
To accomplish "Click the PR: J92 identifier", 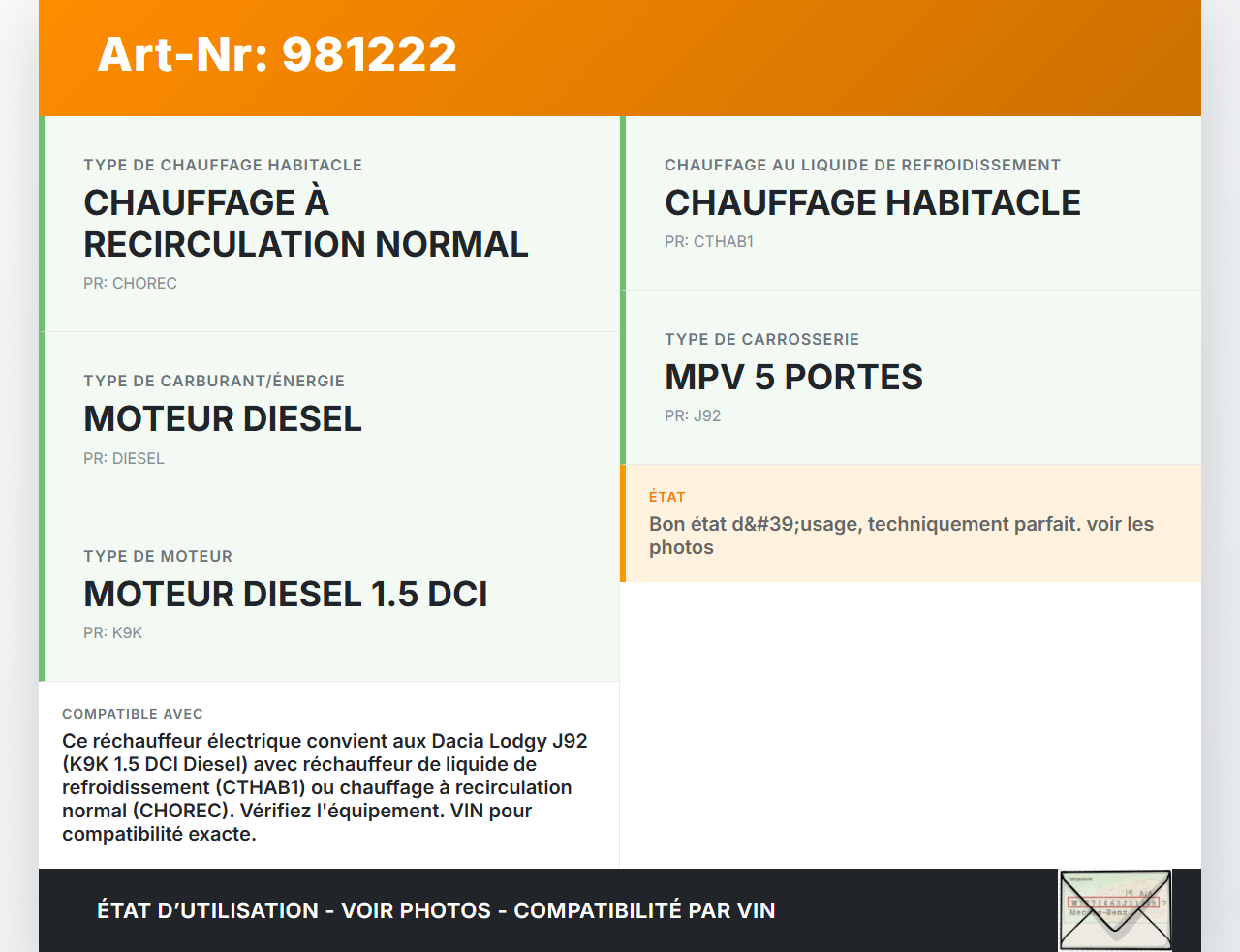I will [692, 415].
